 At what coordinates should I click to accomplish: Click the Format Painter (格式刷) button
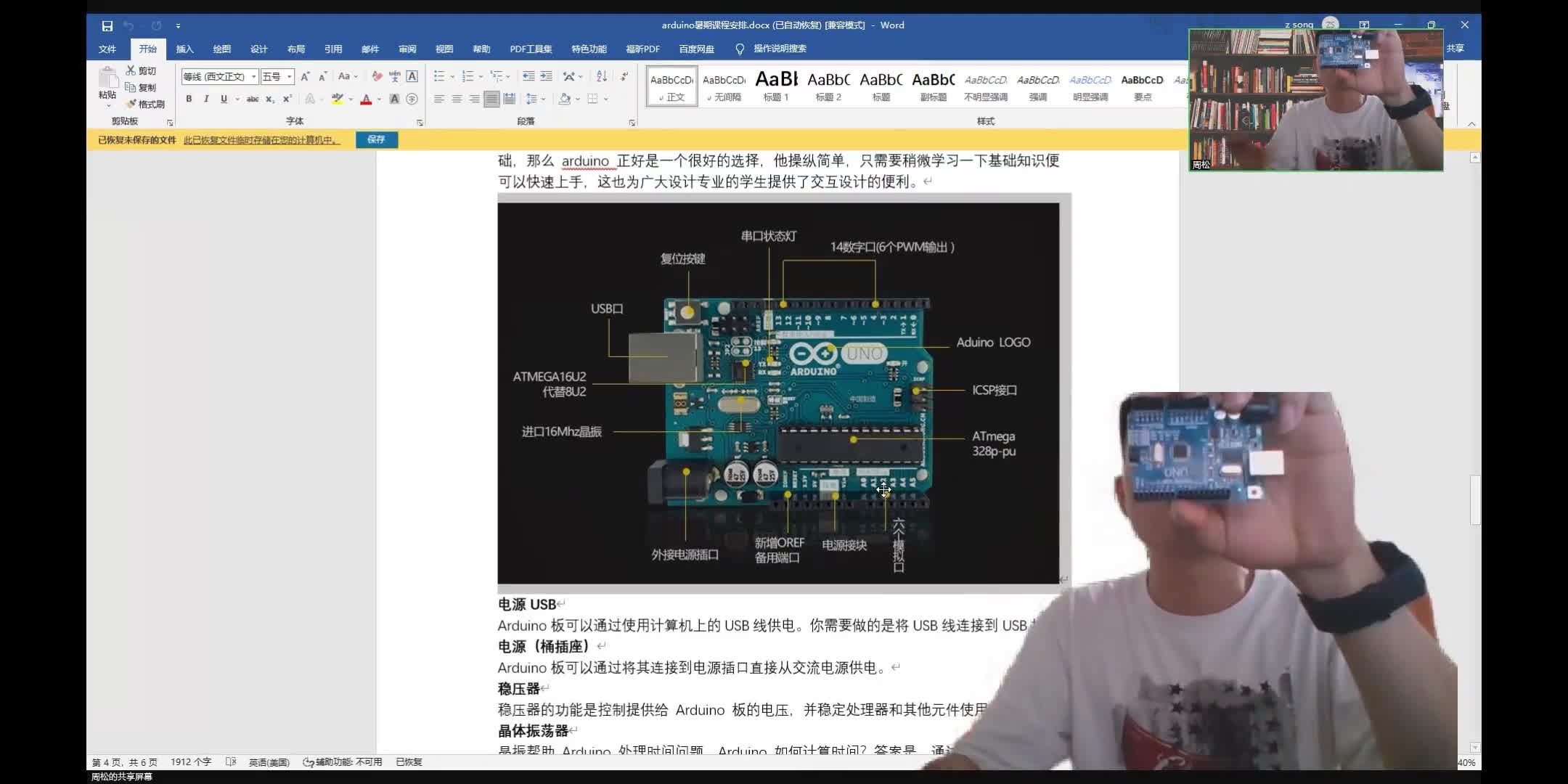pyautogui.click(x=145, y=104)
